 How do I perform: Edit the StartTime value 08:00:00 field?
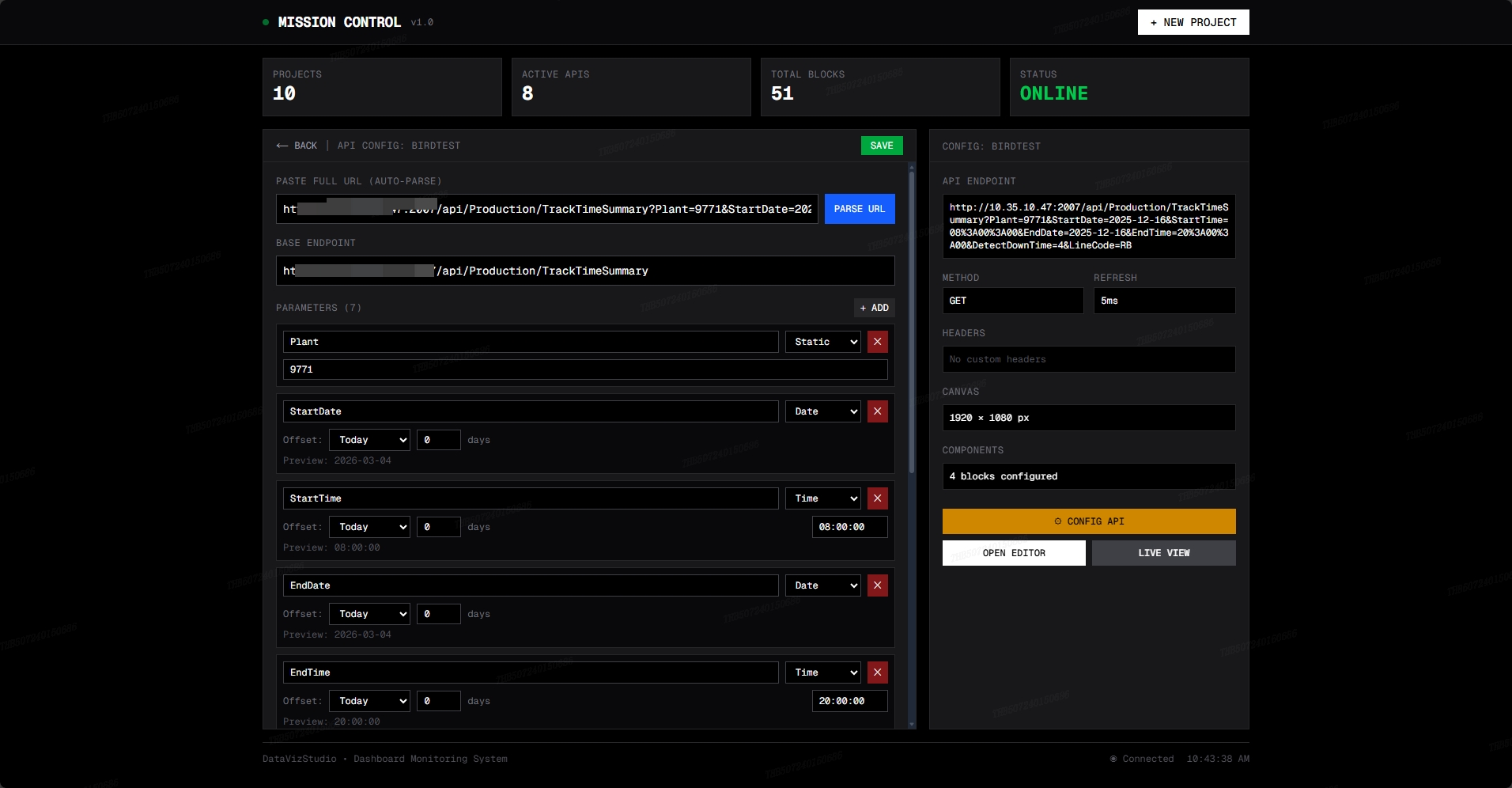point(849,527)
